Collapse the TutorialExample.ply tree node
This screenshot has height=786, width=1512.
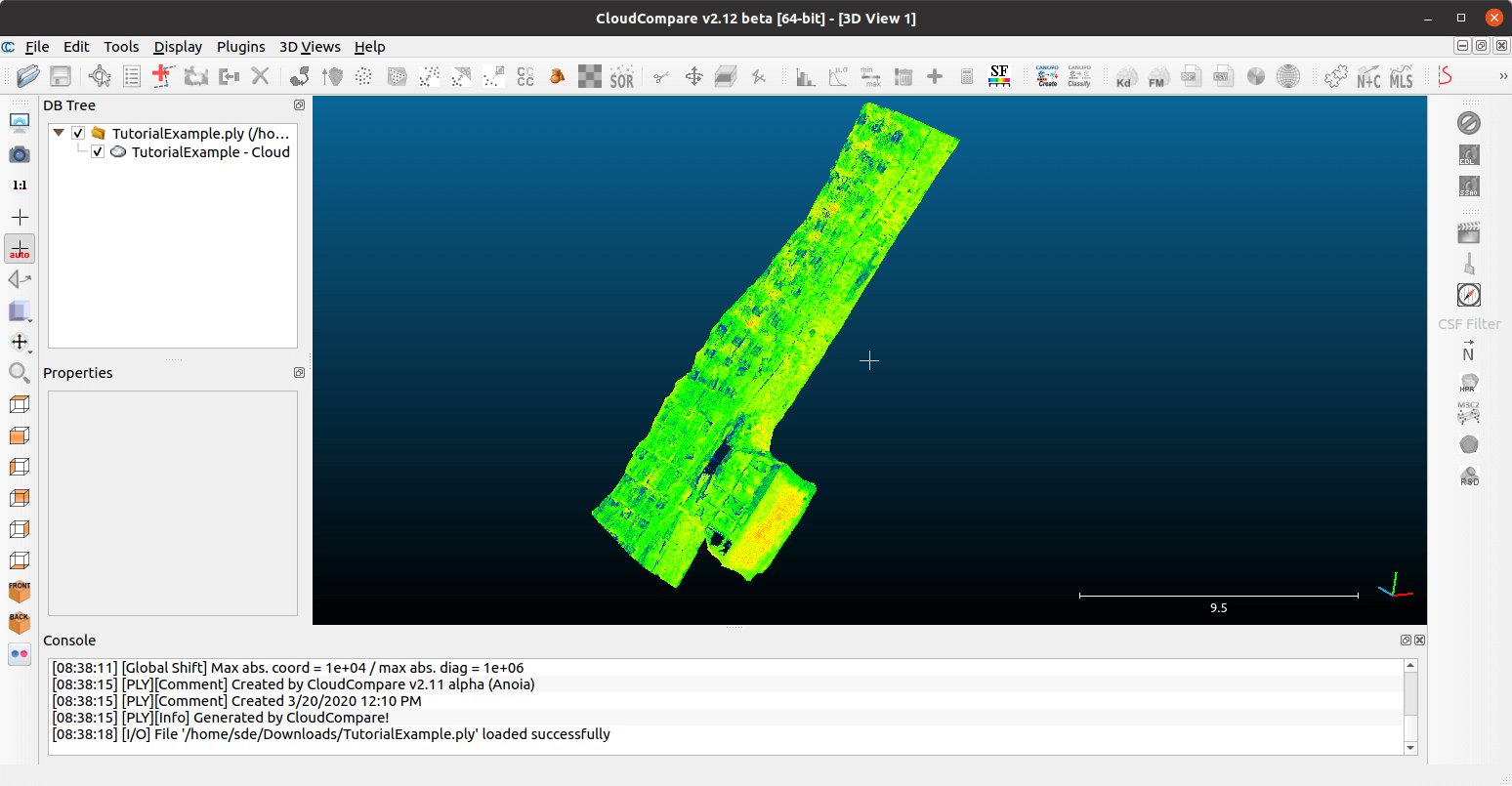(59, 133)
